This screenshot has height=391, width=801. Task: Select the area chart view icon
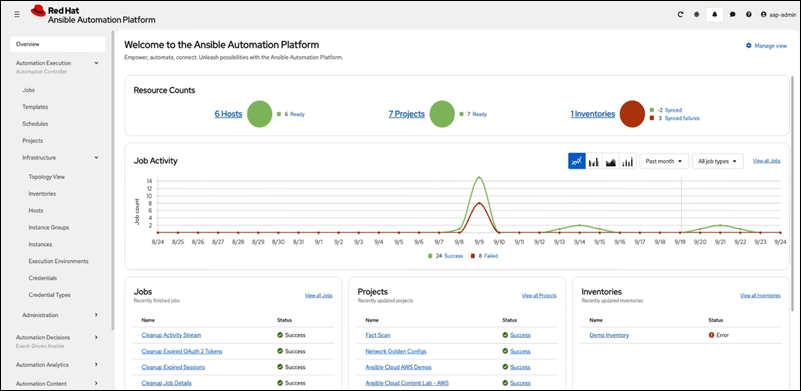(611, 161)
